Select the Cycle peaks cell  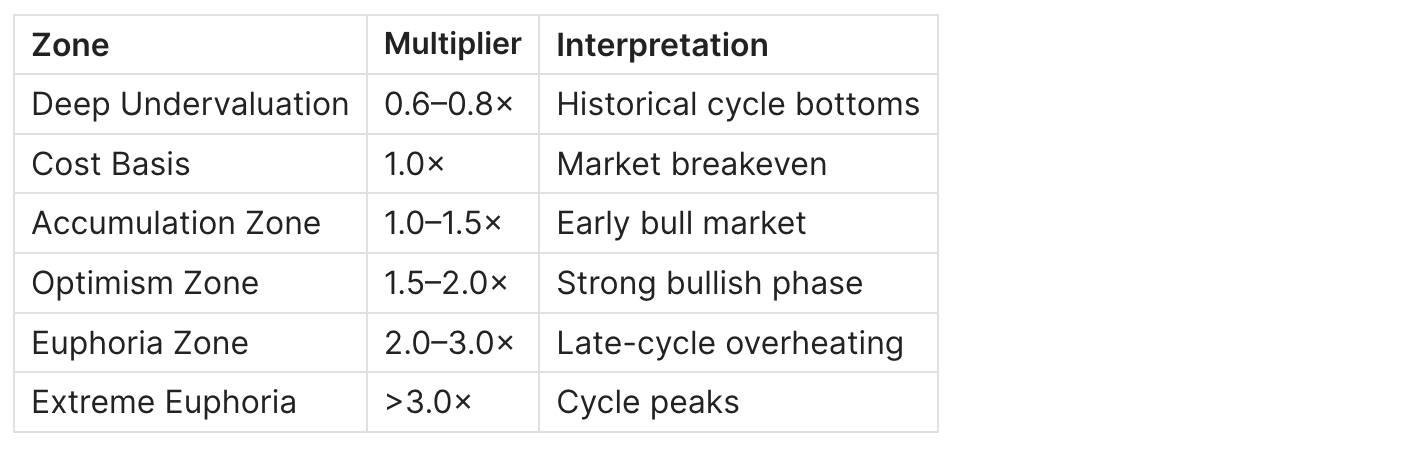(x=647, y=402)
